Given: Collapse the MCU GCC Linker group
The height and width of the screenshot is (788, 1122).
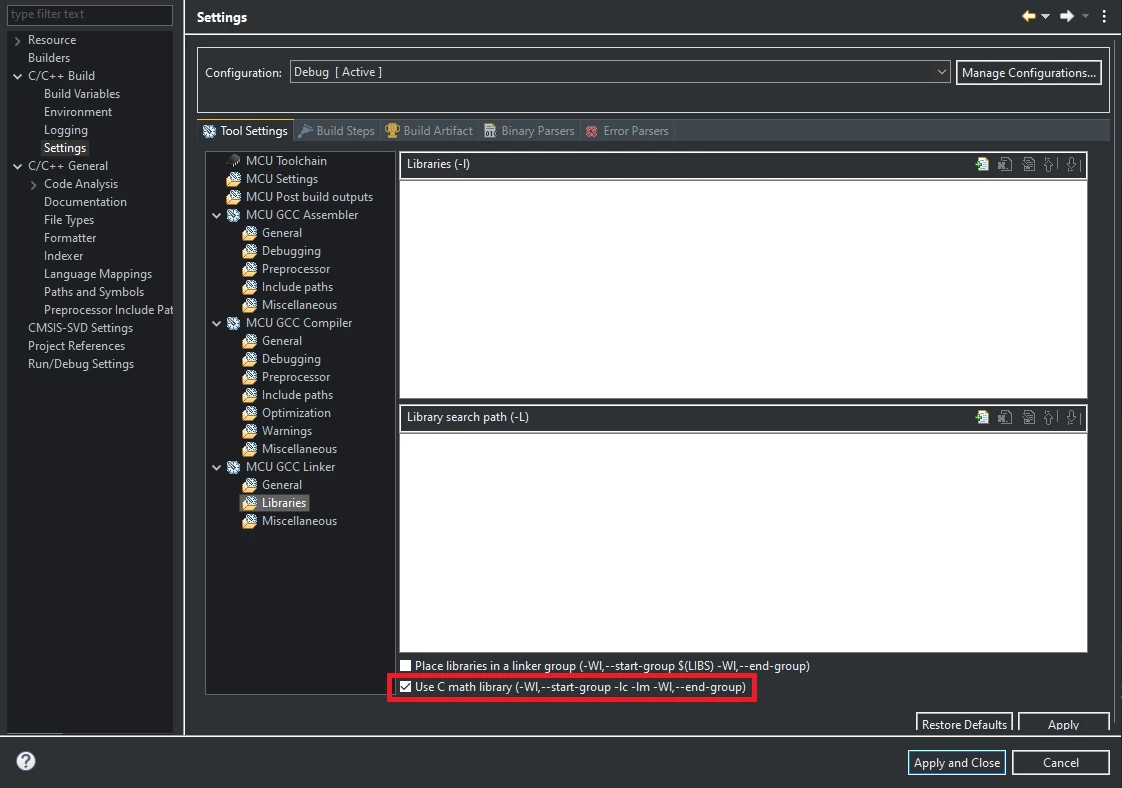Looking at the screenshot, I should coord(217,467).
